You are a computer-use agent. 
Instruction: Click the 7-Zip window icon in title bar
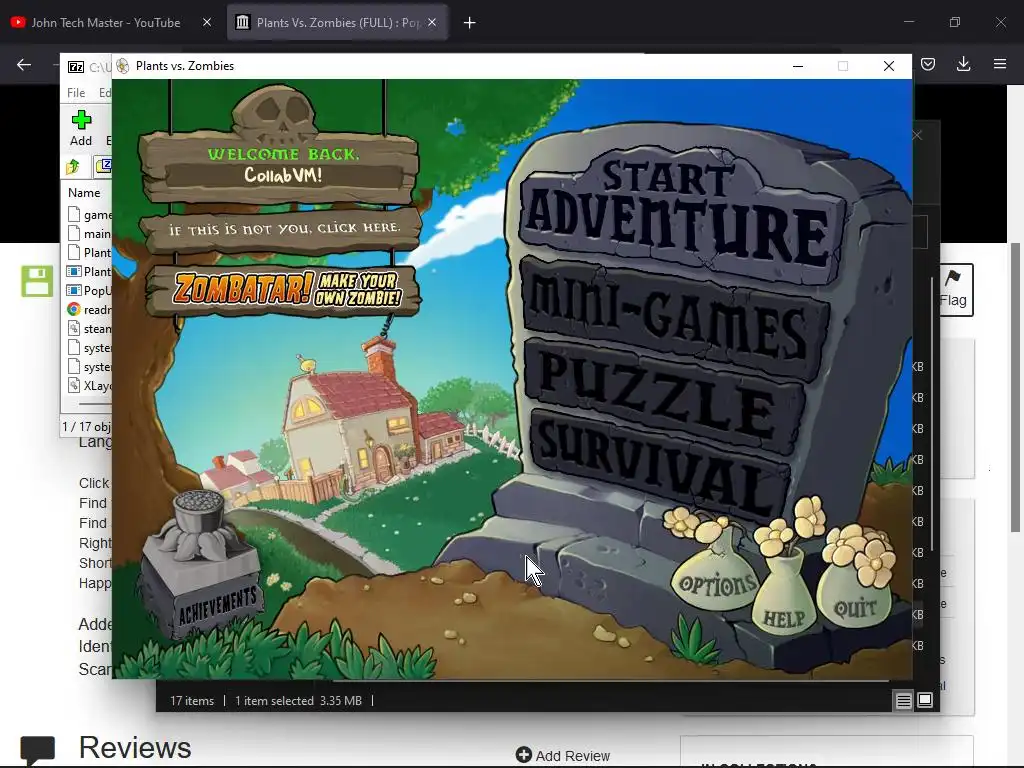[76, 67]
